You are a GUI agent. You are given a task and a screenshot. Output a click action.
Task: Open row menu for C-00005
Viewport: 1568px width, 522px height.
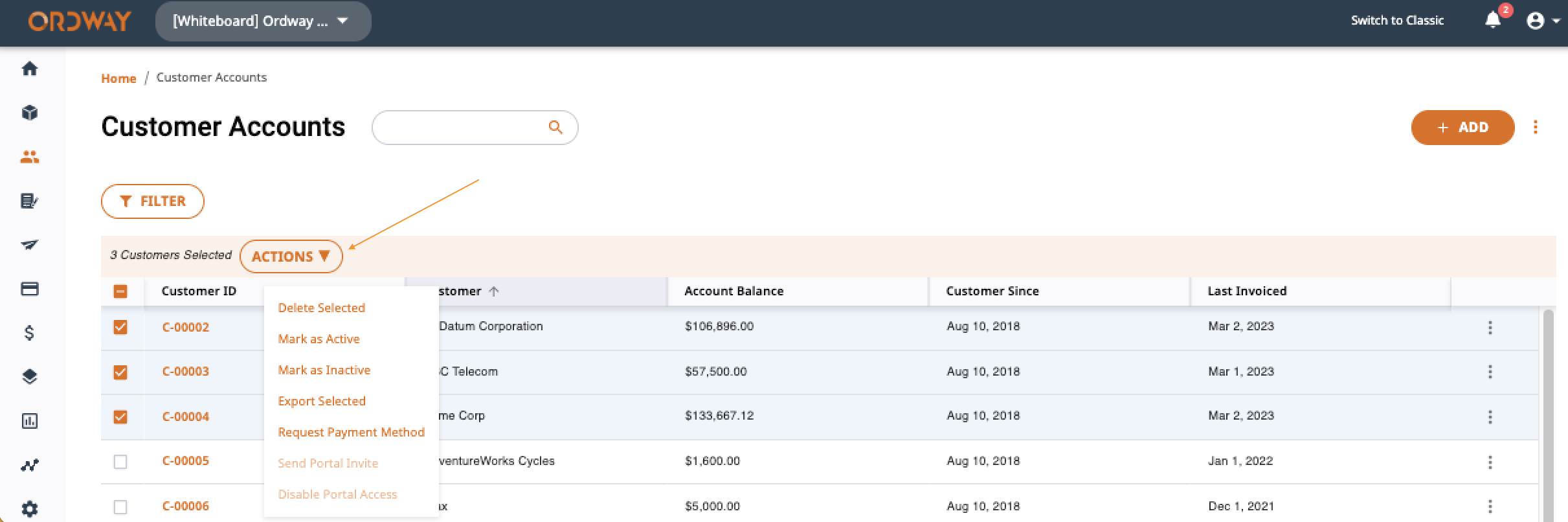tap(1490, 462)
